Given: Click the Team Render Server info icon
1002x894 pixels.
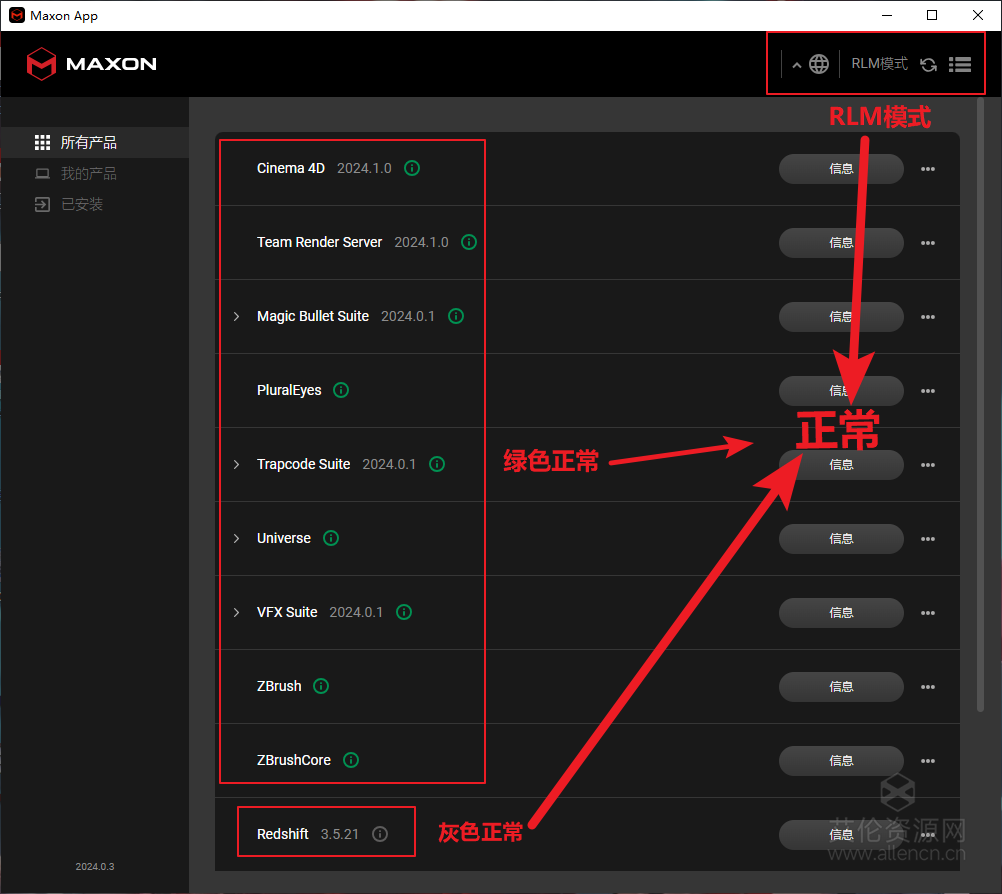Looking at the screenshot, I should 469,242.
